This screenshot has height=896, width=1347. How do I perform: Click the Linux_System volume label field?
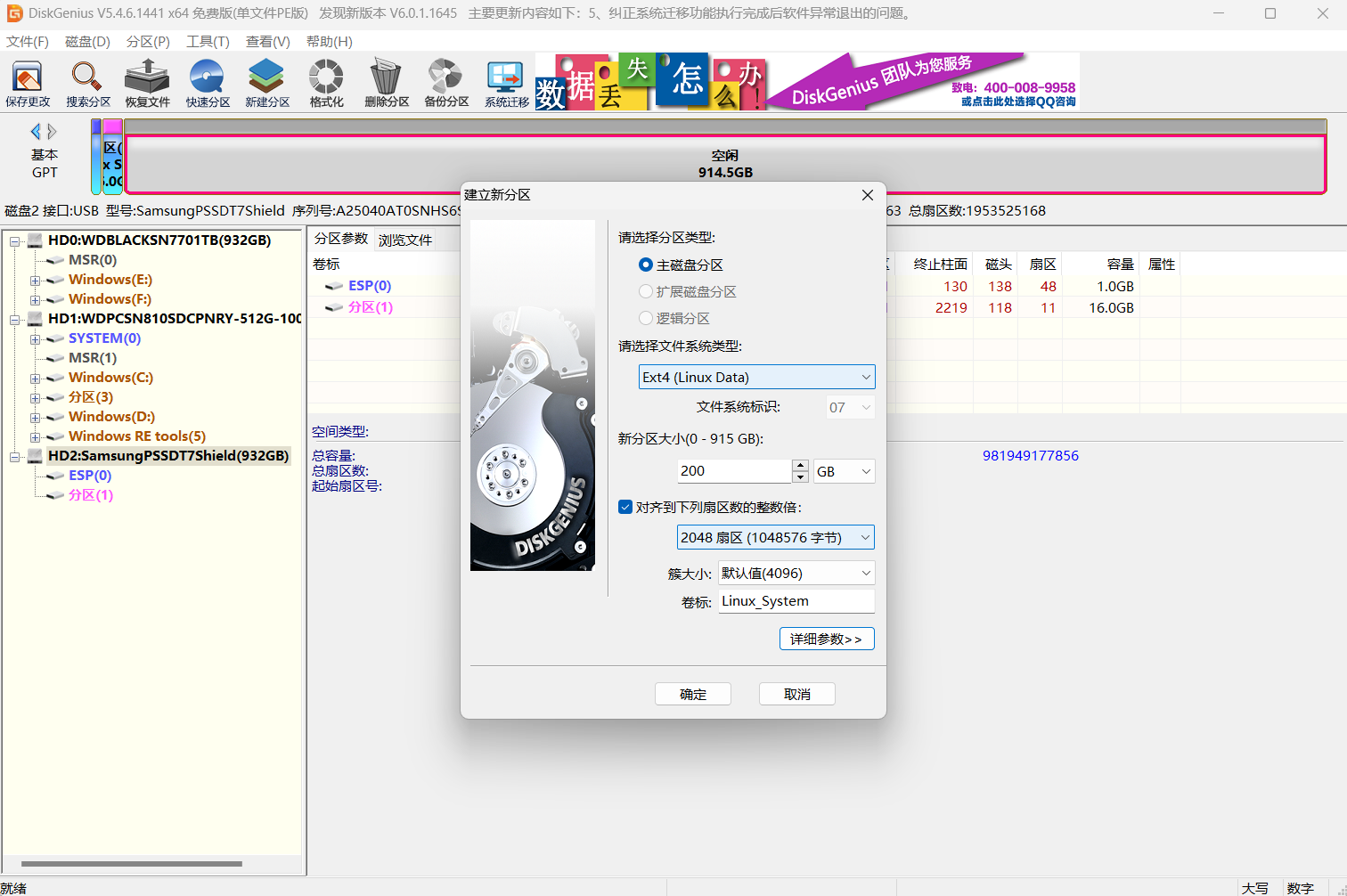[x=796, y=601]
